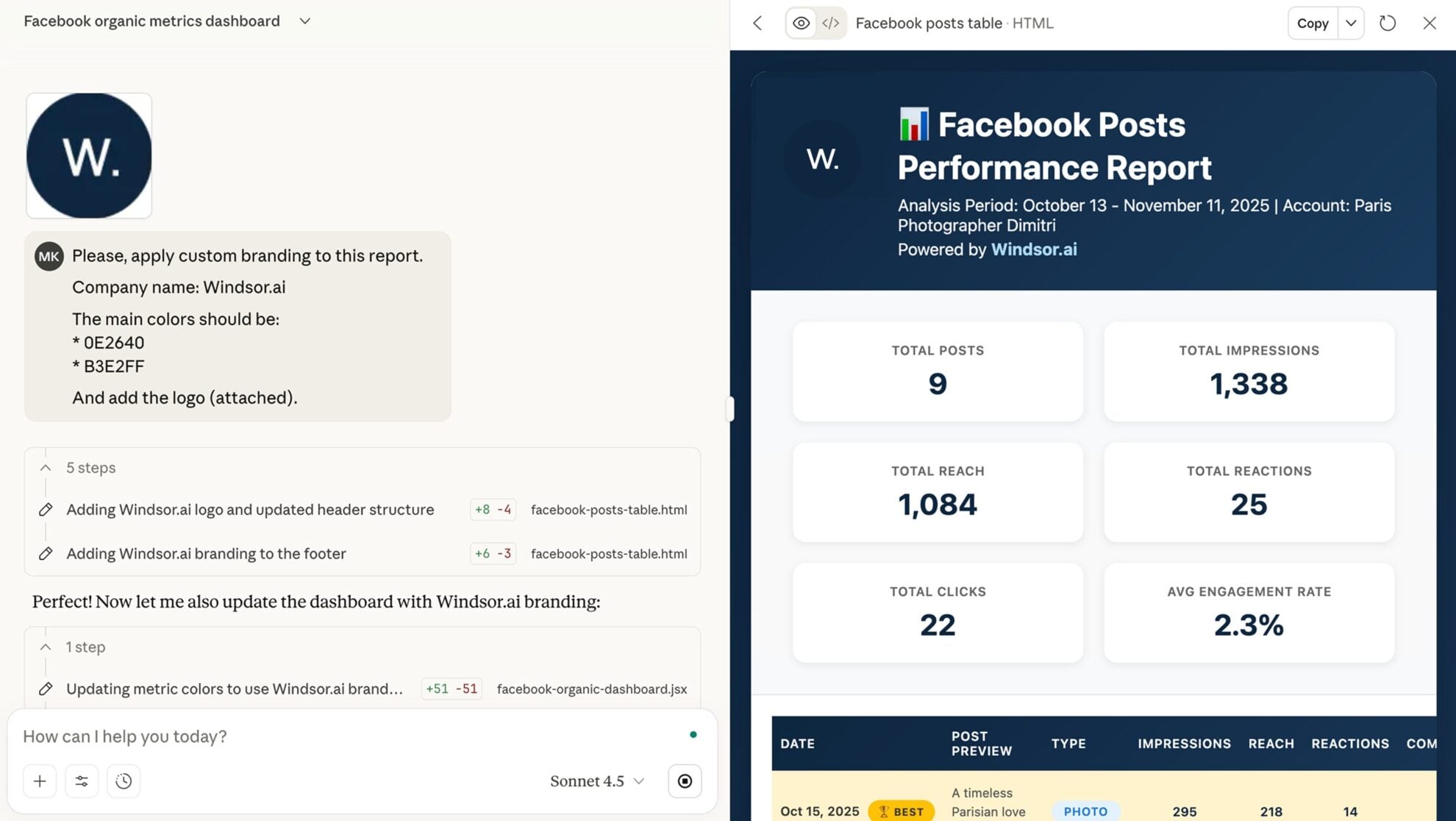1456x821 pixels.
Task: Click the REACH column header
Action: point(1271,744)
